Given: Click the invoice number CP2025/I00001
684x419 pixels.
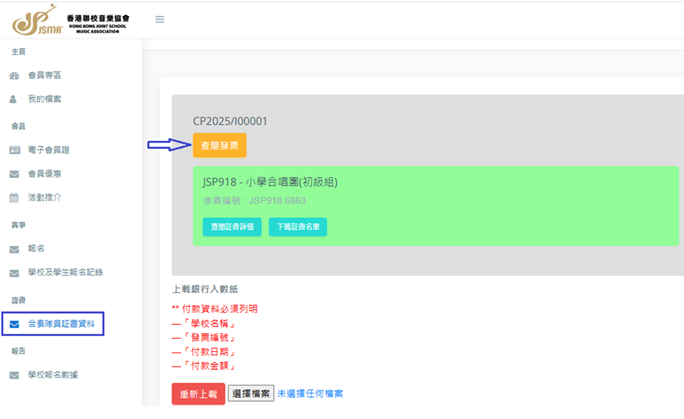Looking at the screenshot, I should (230, 121).
